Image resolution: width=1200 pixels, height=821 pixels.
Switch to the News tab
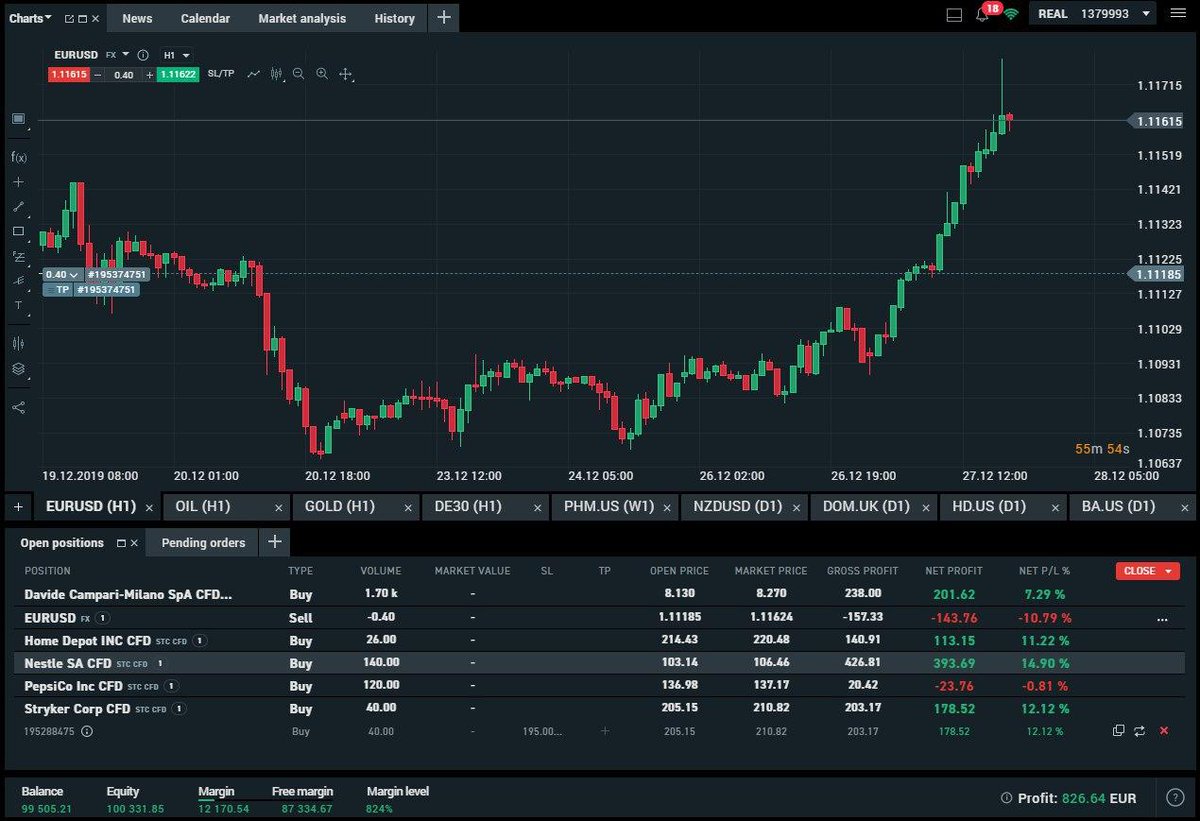tap(138, 18)
